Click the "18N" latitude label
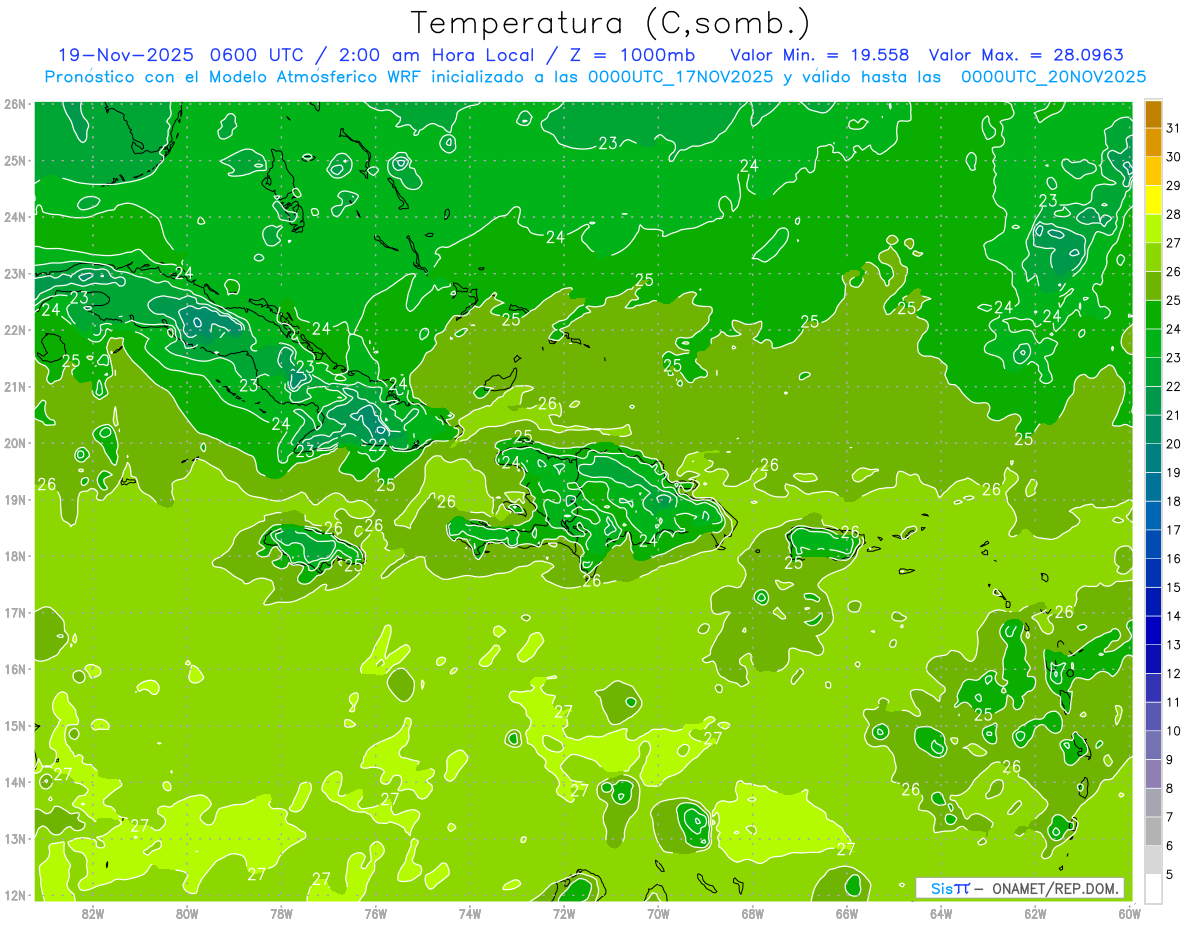1200x927 pixels. pyautogui.click(x=15, y=556)
